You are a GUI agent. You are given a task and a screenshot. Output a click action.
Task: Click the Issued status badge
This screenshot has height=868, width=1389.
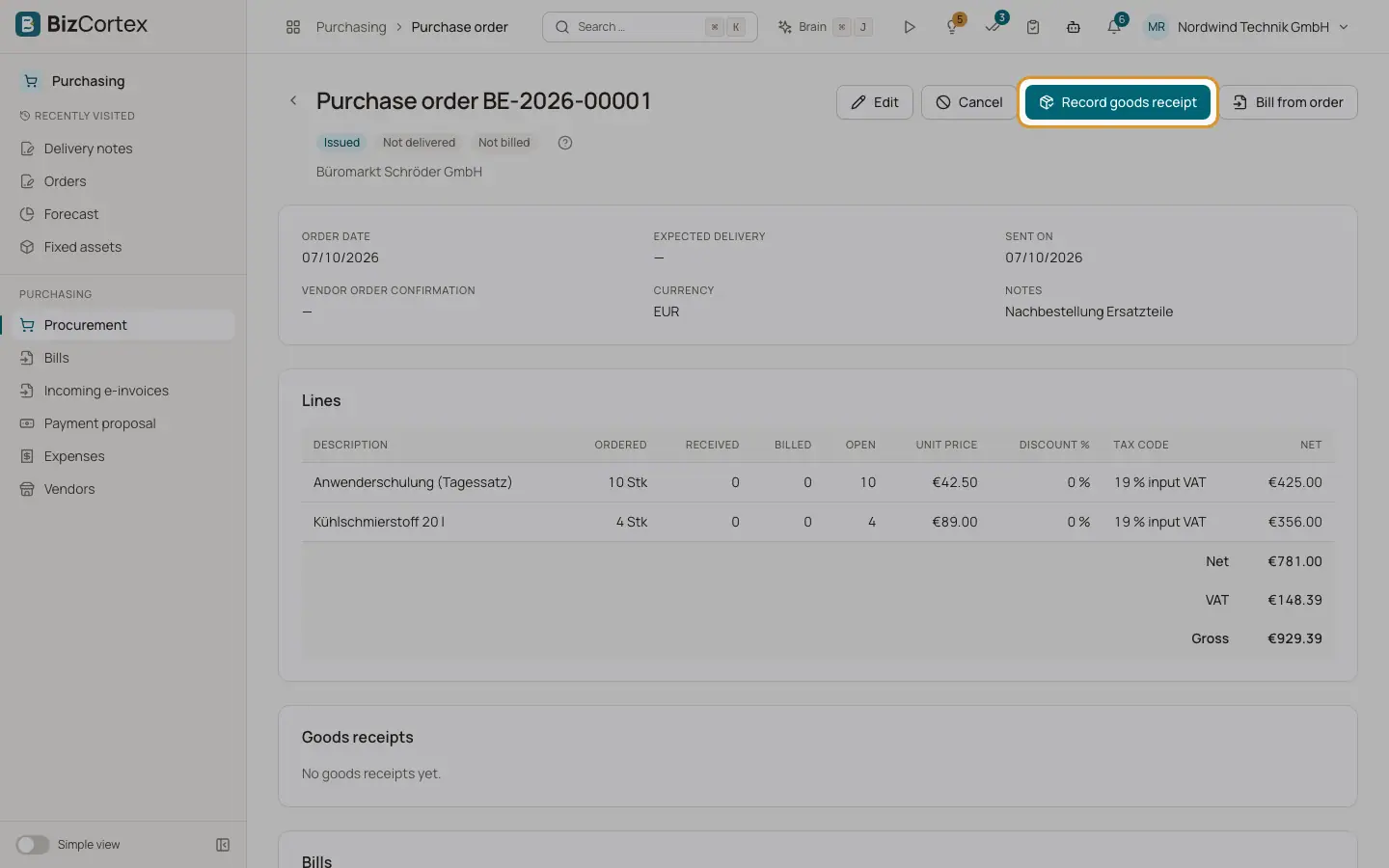(341, 143)
